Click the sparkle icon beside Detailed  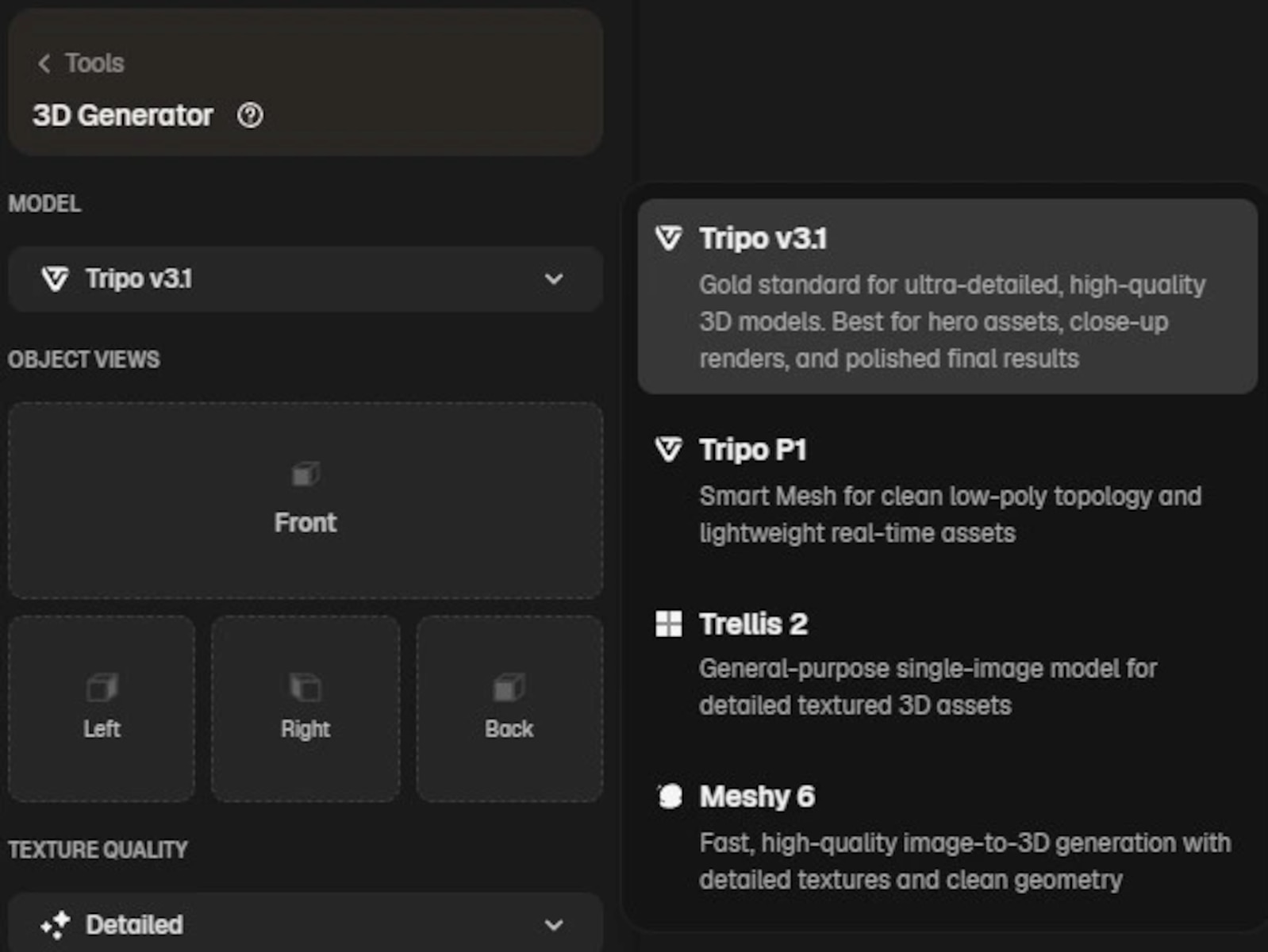[x=56, y=925]
